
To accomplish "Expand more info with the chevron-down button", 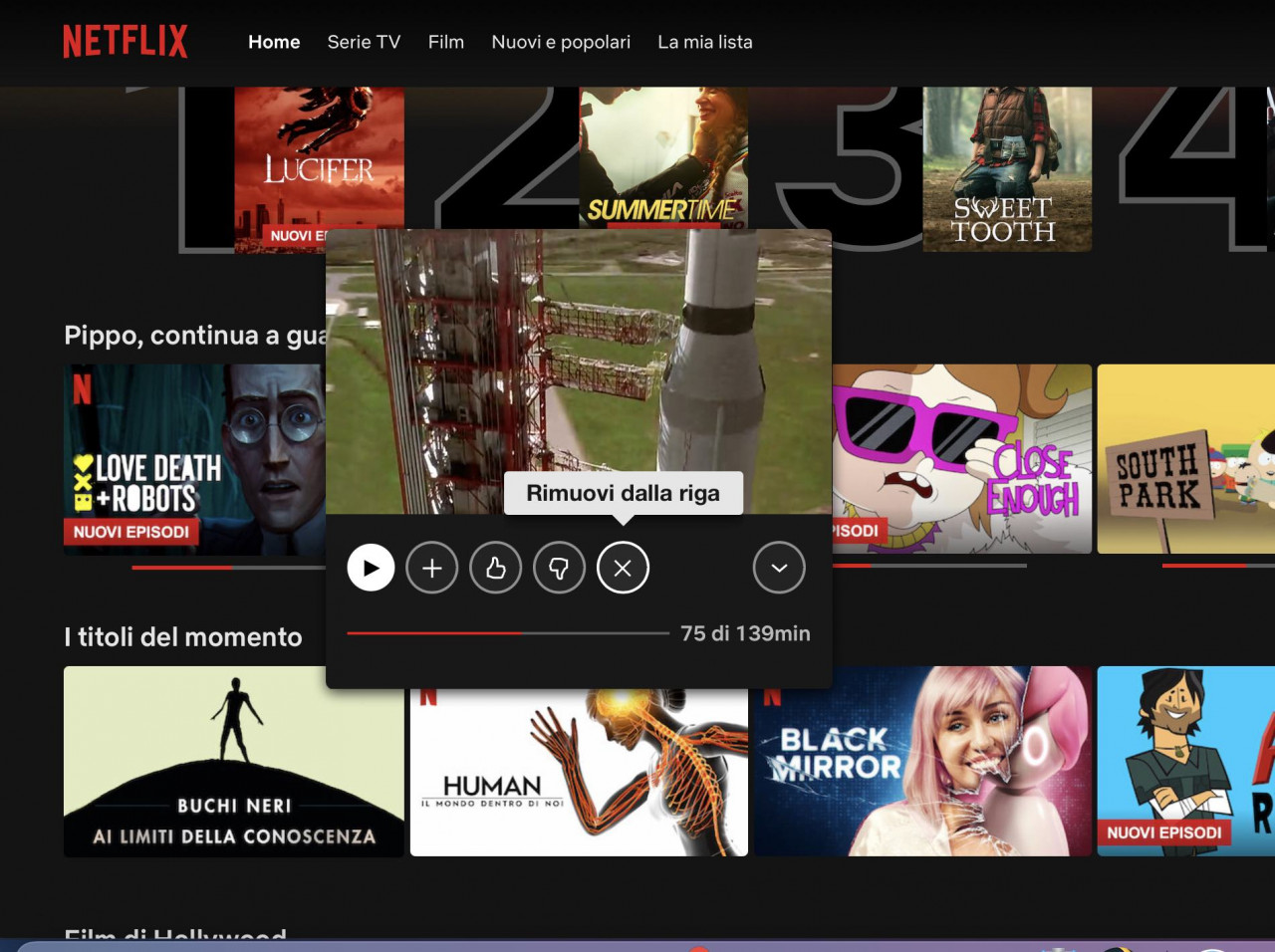I will coord(779,568).
